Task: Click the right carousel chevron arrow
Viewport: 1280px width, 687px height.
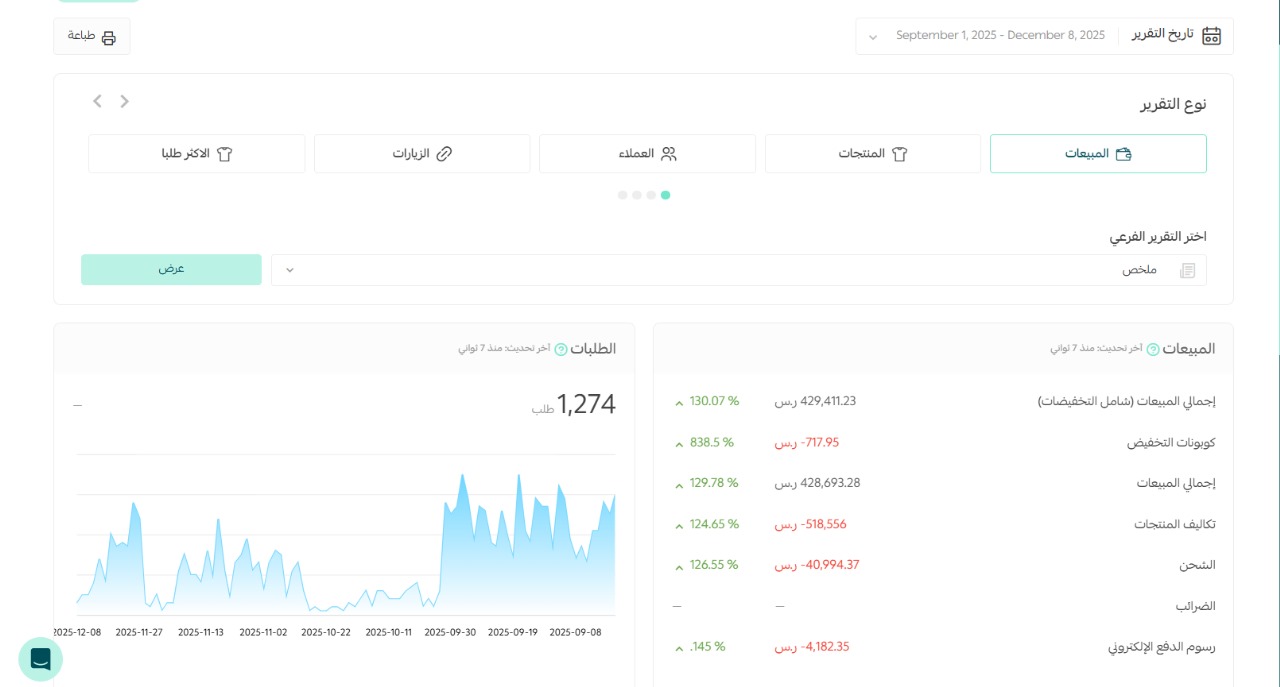Action: coord(124,101)
